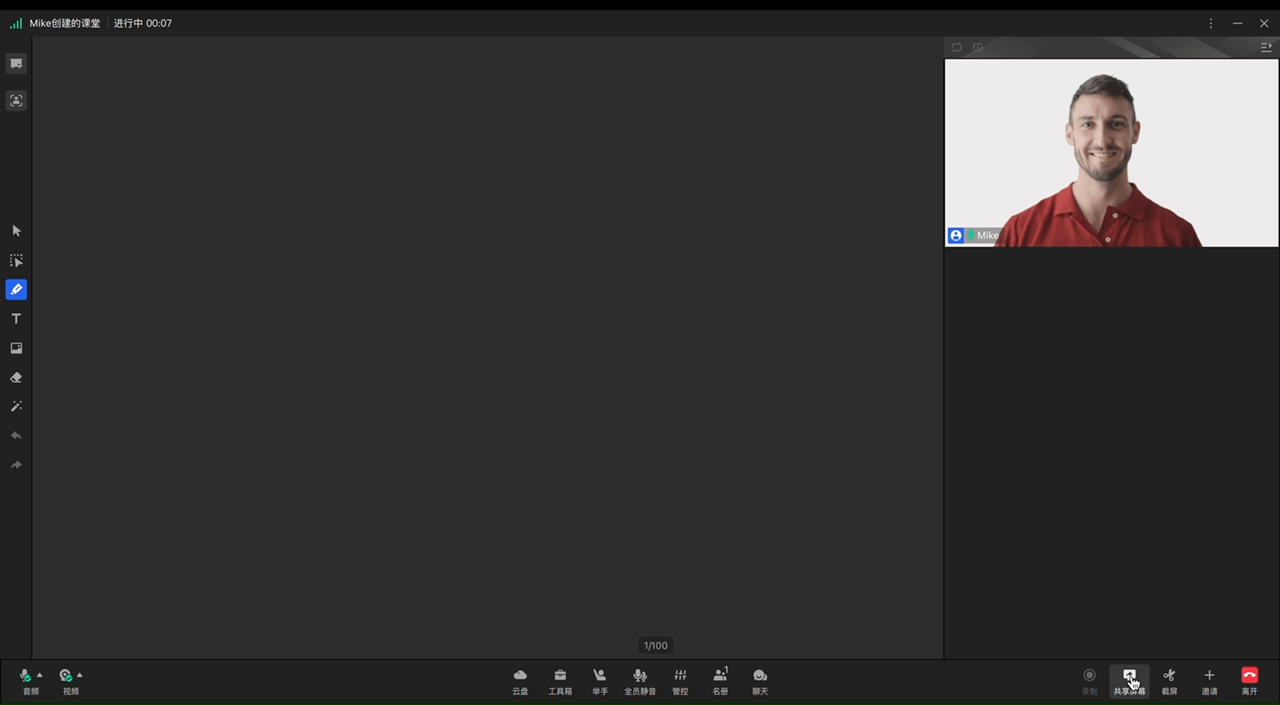Mute all participants 全员静音
Viewport: 1280px width, 705px height.
click(640, 682)
